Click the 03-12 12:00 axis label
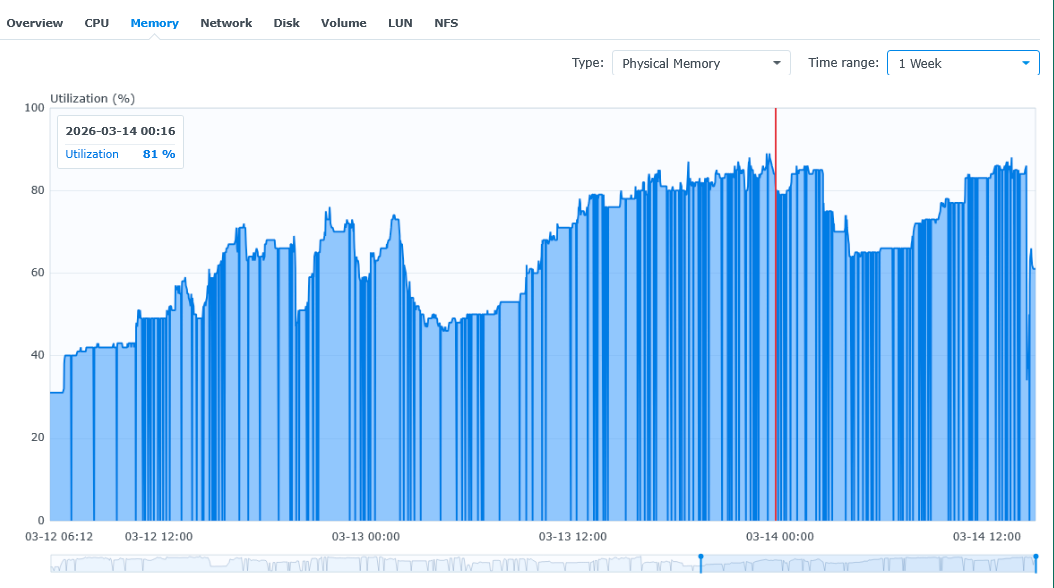This screenshot has width=1054, height=588. (x=159, y=536)
